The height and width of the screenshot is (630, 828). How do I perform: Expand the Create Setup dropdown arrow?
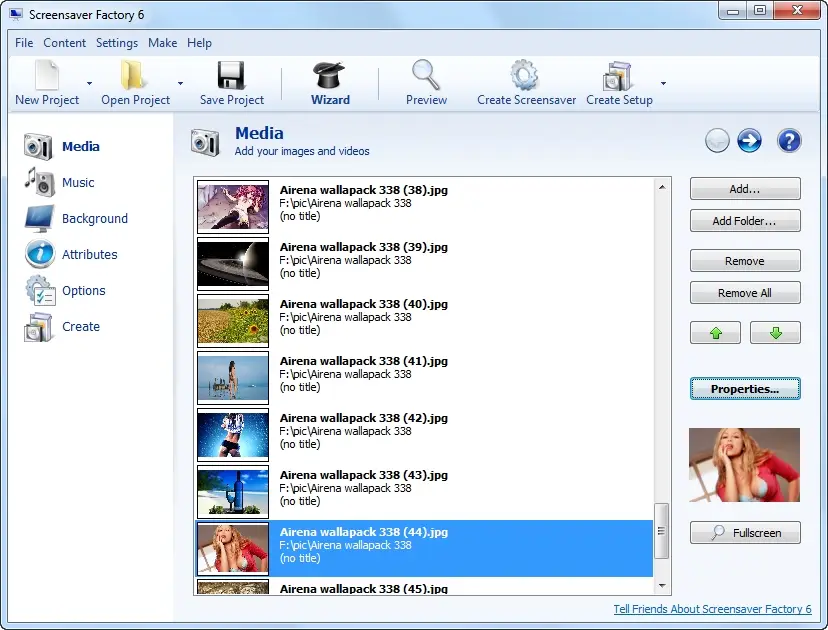point(663,84)
